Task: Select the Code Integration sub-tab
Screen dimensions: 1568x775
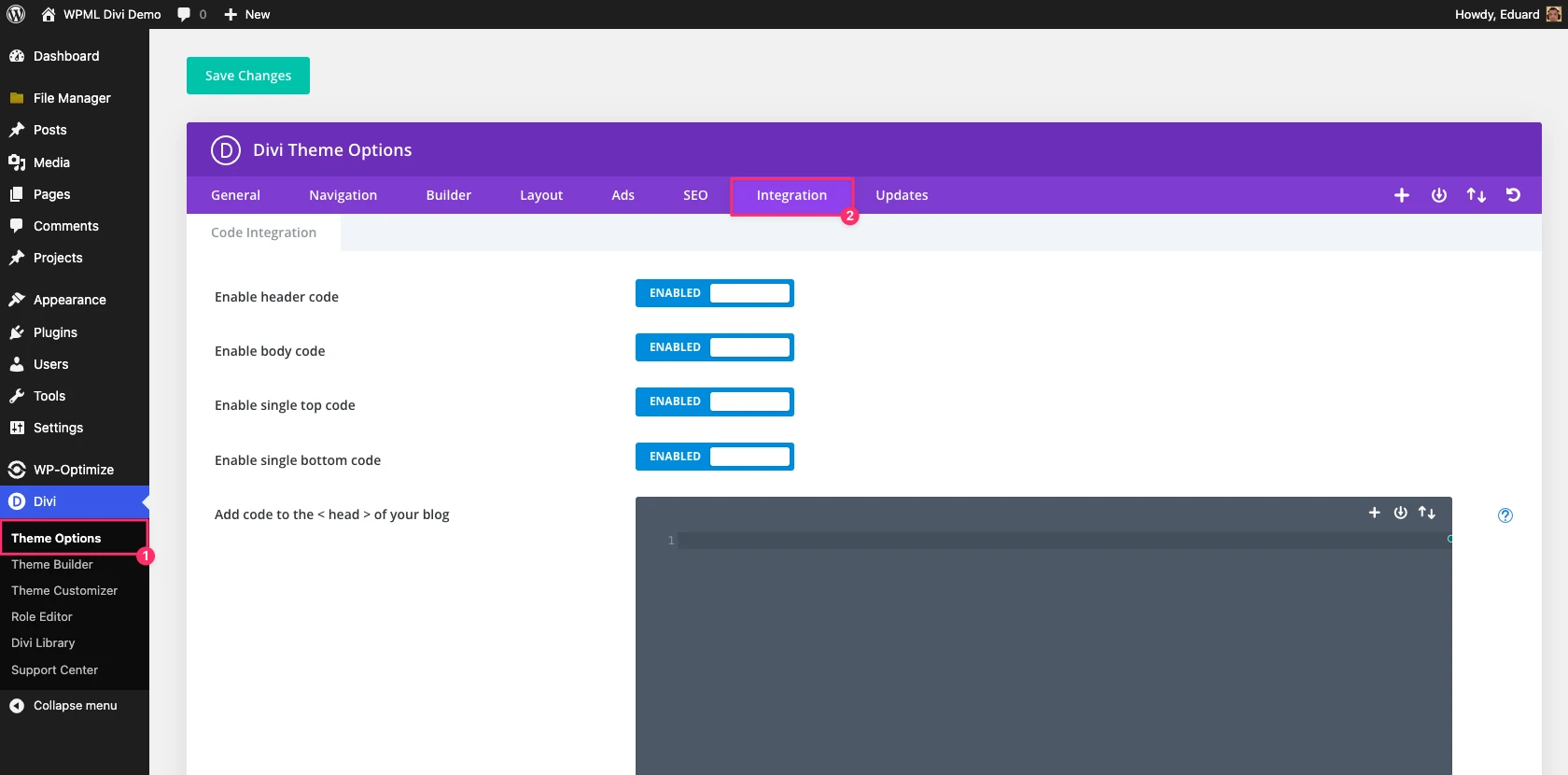Action: point(263,232)
